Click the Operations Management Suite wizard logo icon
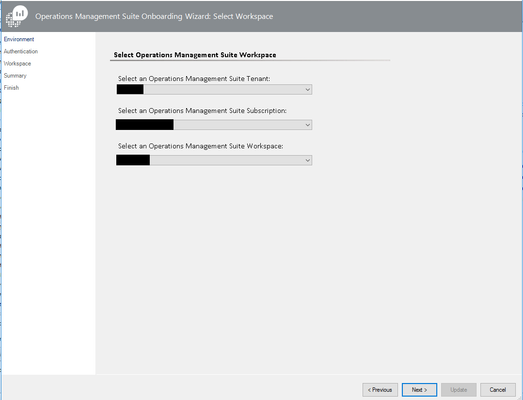The image size is (523, 400). click(17, 16)
